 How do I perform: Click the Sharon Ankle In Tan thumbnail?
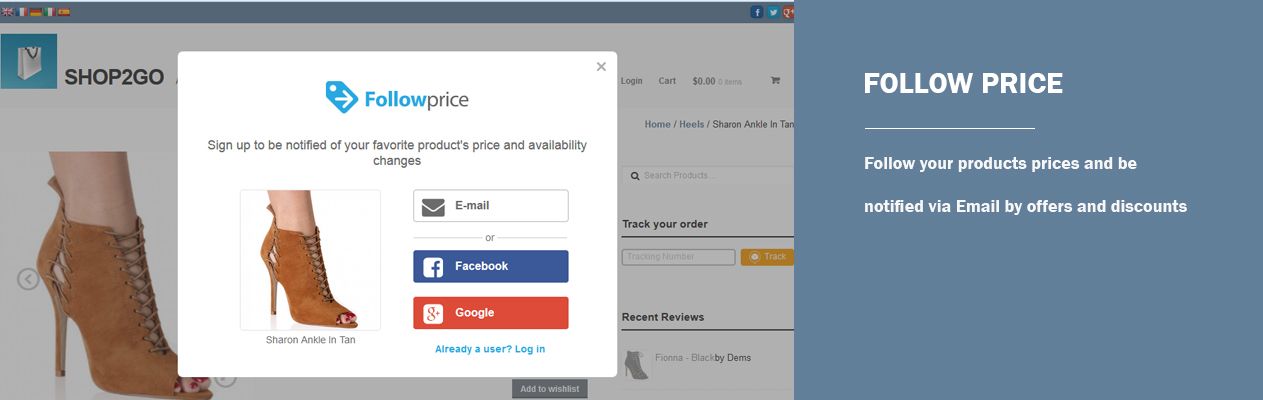[x=310, y=260]
